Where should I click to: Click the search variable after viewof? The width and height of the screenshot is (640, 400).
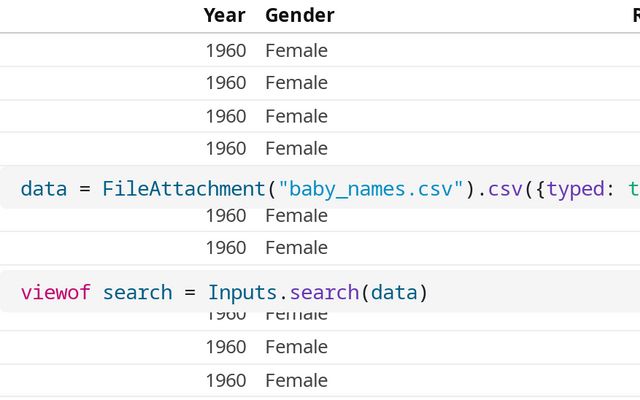137,293
